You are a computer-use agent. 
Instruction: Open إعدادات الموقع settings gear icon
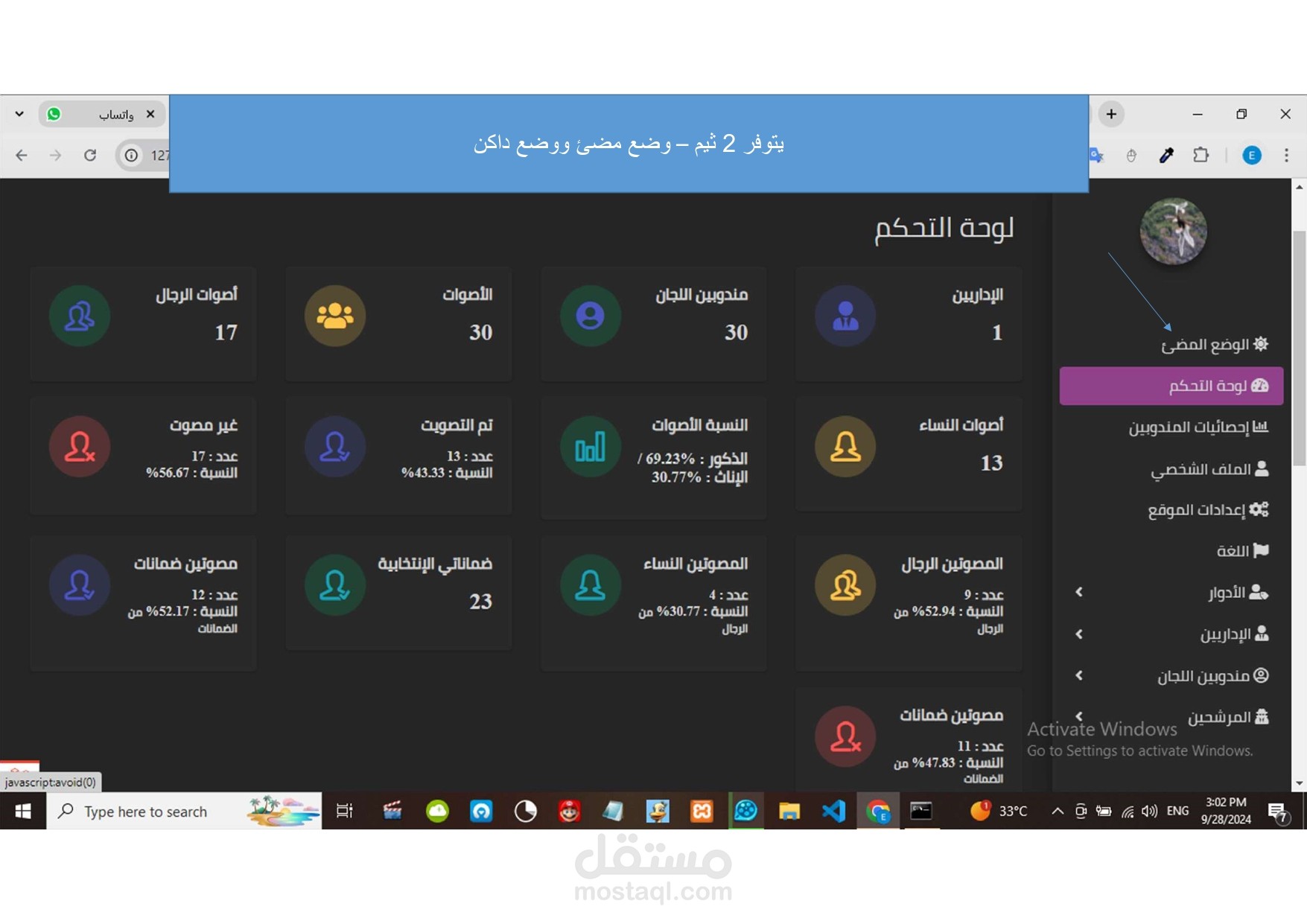[1261, 509]
